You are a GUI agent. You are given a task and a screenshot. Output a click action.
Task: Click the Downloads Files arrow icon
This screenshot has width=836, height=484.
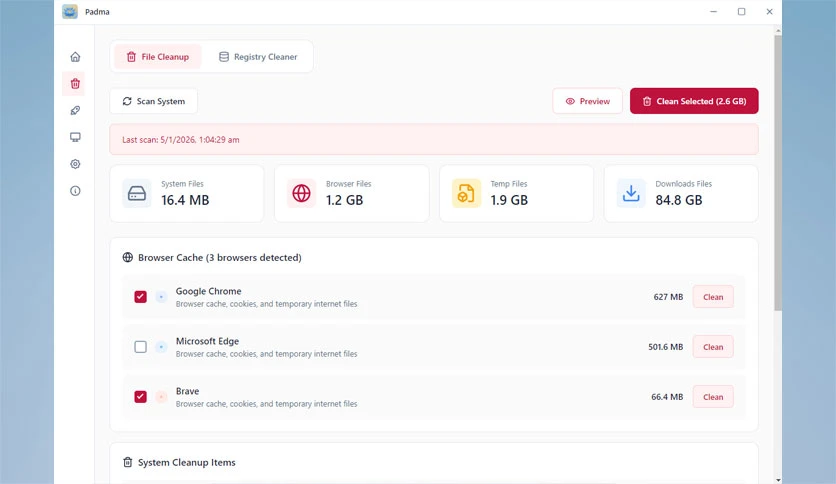631,193
